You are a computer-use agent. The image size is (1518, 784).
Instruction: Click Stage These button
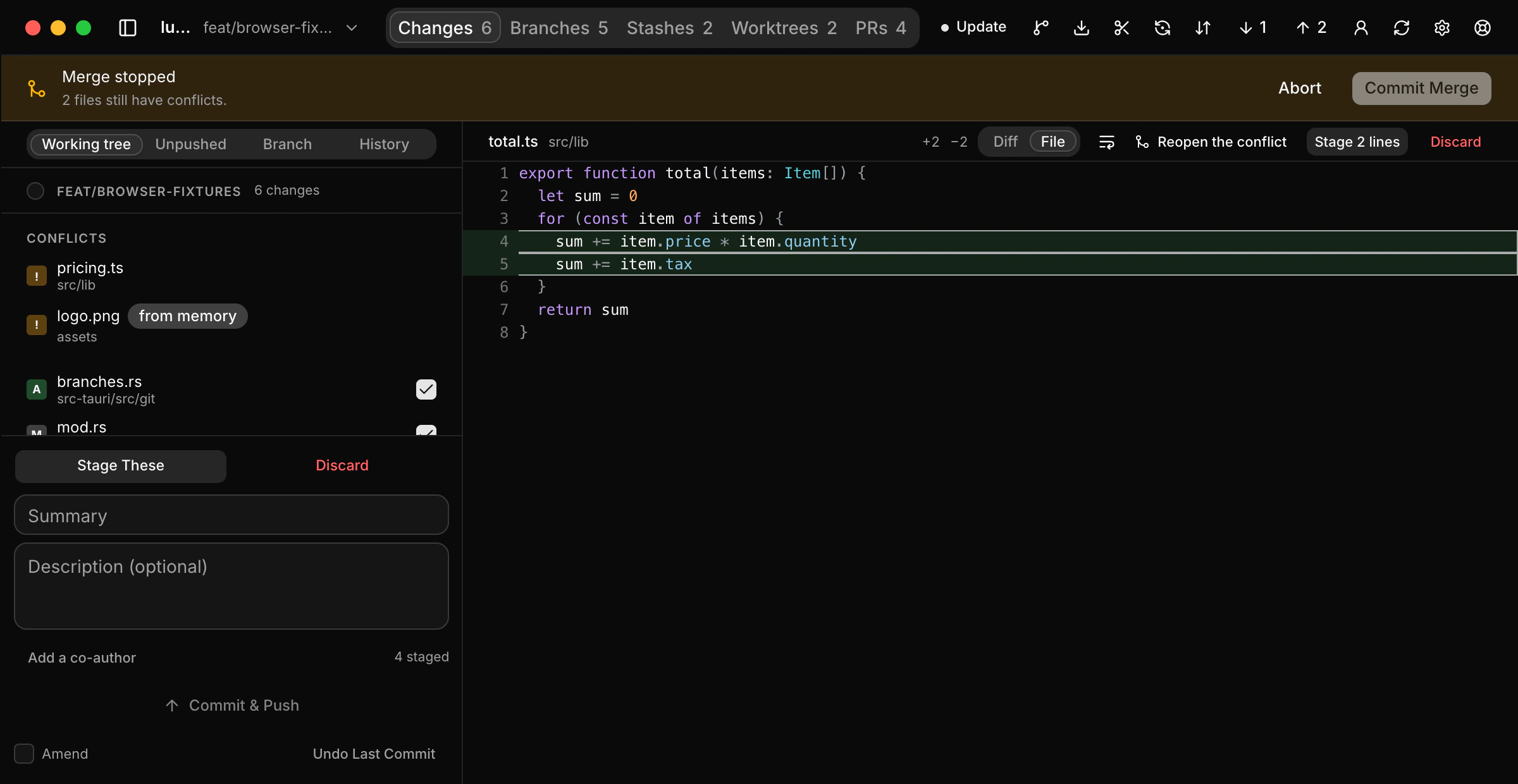click(121, 466)
